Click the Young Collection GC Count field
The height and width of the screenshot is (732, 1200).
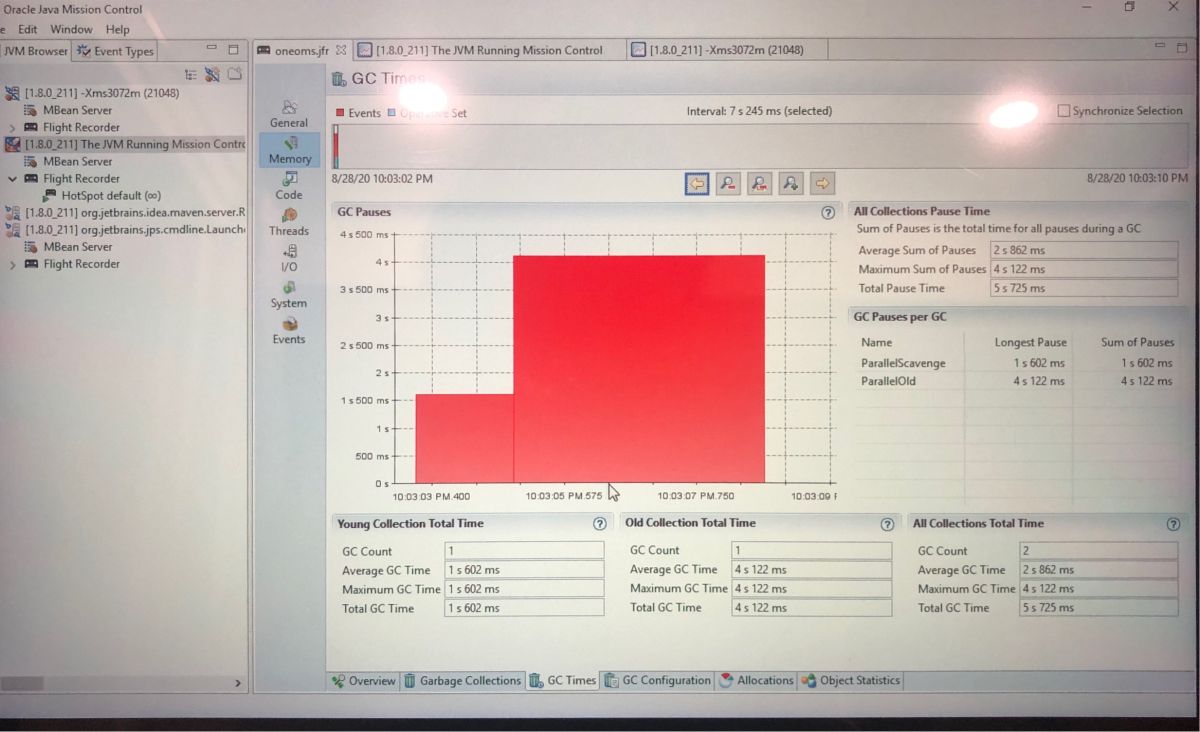pos(524,551)
